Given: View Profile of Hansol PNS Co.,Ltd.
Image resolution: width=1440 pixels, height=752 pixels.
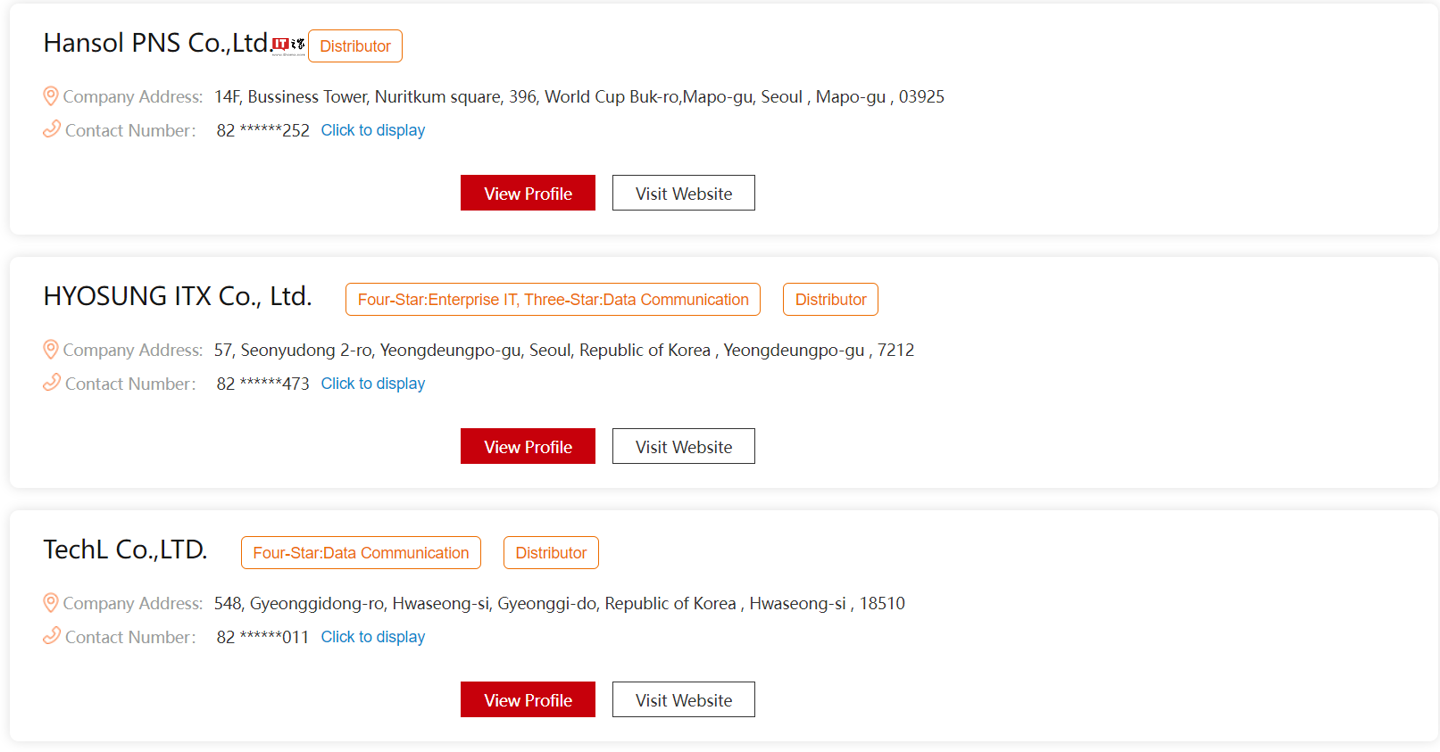Looking at the screenshot, I should [x=528, y=193].
